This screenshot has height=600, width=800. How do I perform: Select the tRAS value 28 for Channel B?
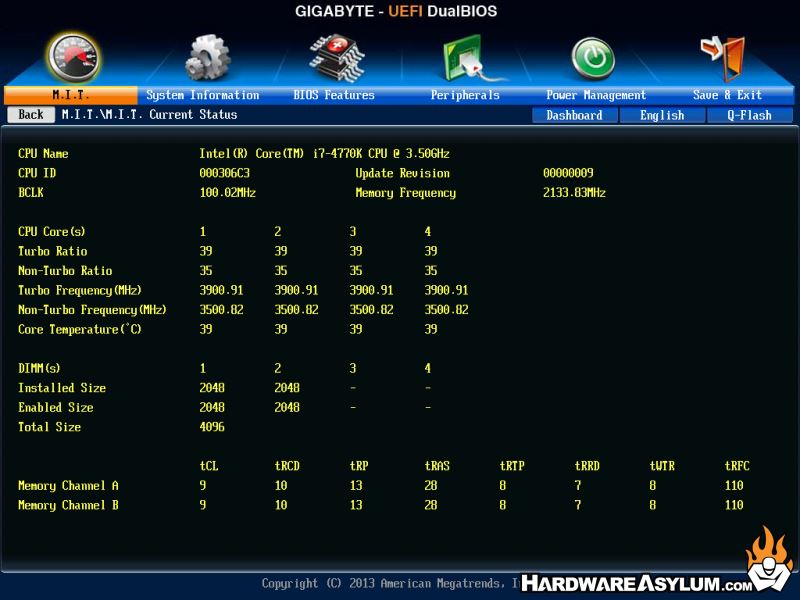pyautogui.click(x=431, y=505)
